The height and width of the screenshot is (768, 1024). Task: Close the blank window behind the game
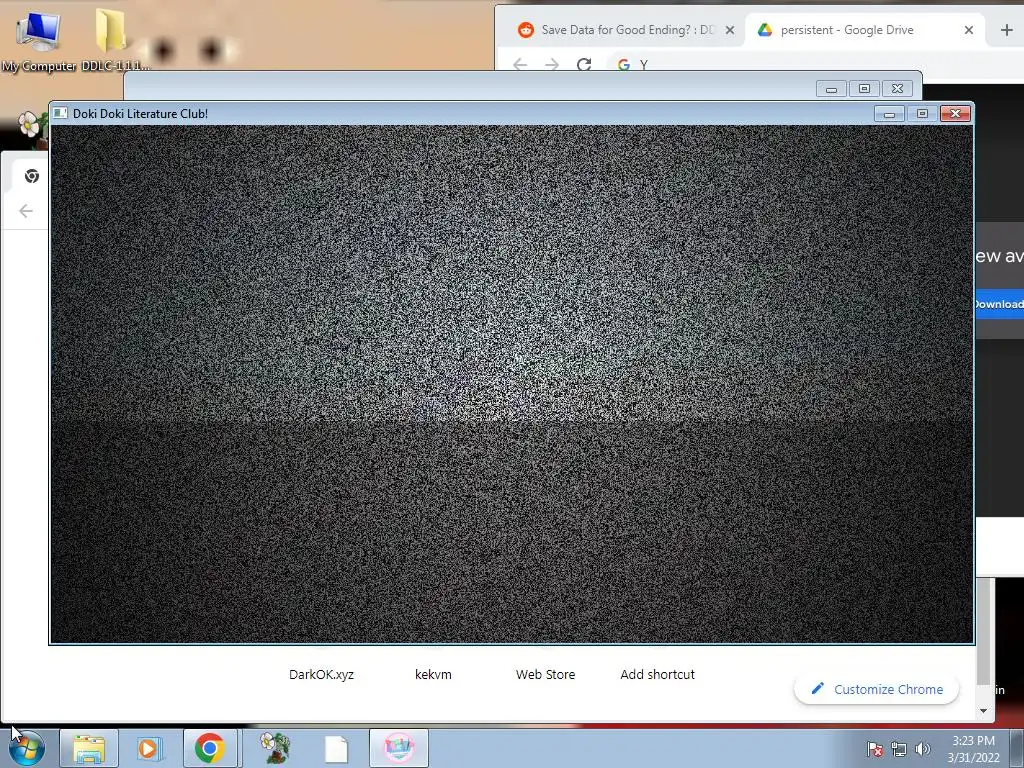click(897, 89)
